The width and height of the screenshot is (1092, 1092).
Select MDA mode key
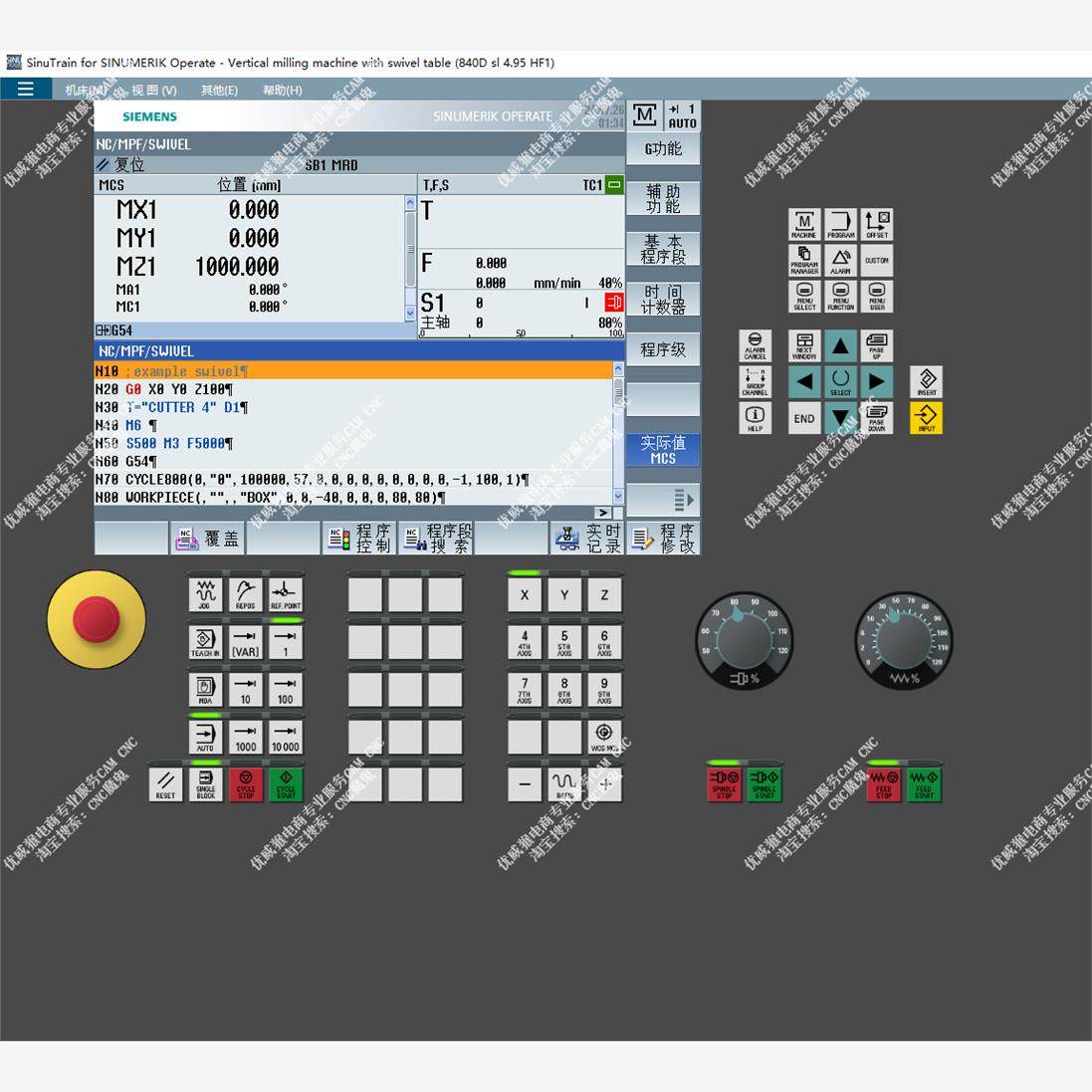(x=205, y=690)
